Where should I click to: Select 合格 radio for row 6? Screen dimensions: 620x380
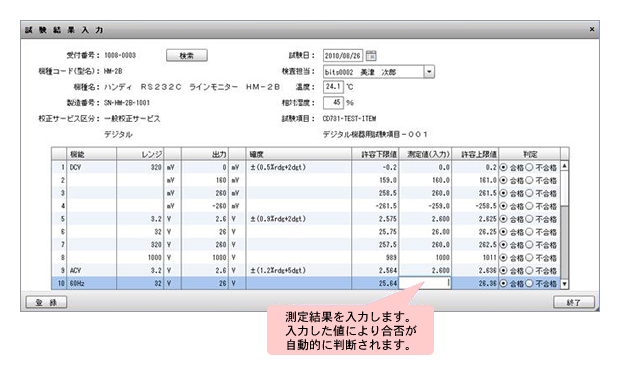[x=503, y=232]
